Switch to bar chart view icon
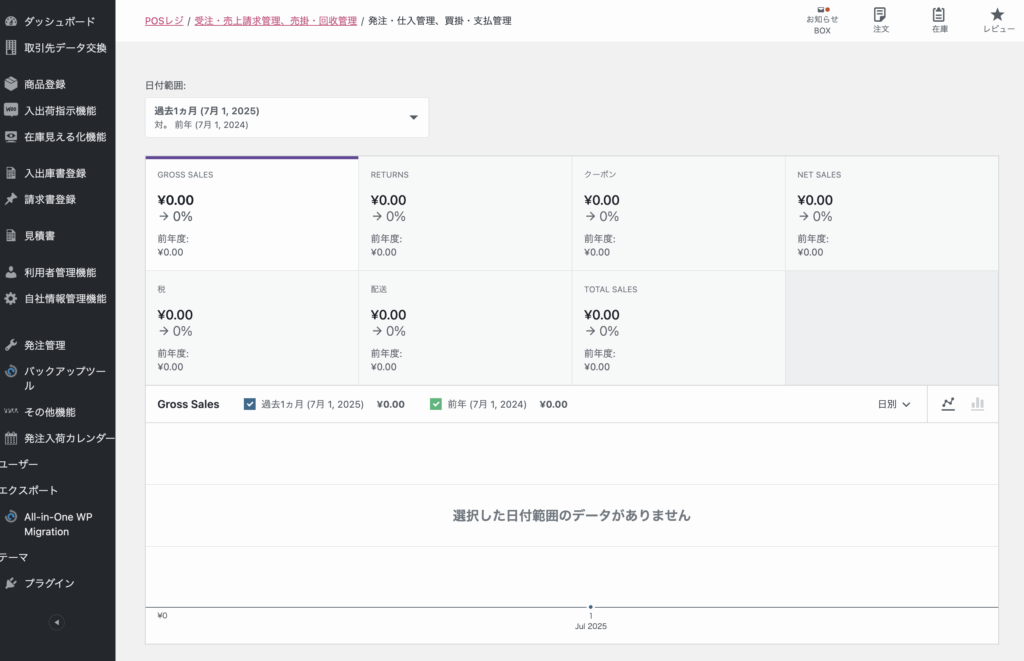This screenshot has height=661, width=1024. pyautogui.click(x=977, y=404)
